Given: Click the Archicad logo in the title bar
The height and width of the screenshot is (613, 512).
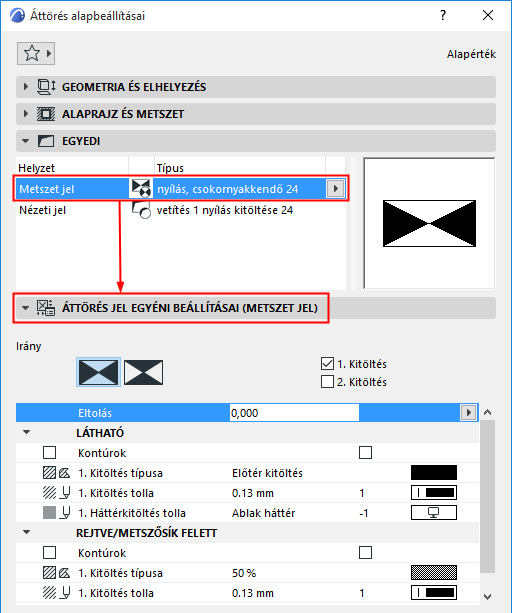Looking at the screenshot, I should 17,16.
